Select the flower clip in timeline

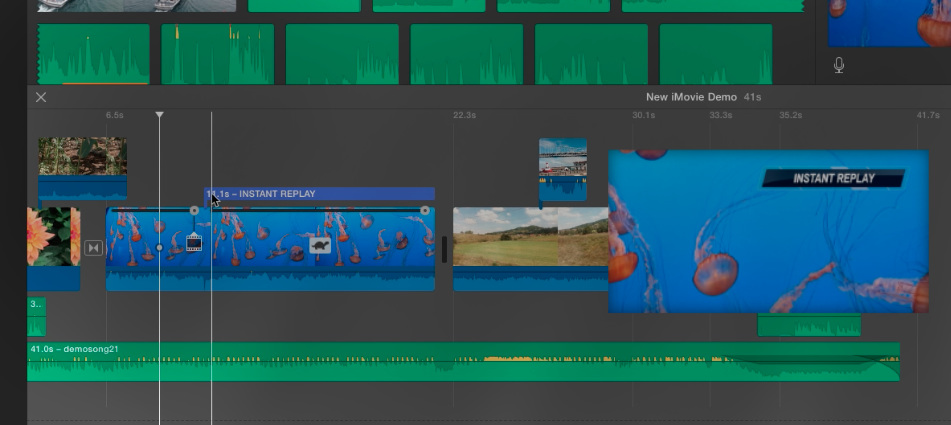(53, 238)
